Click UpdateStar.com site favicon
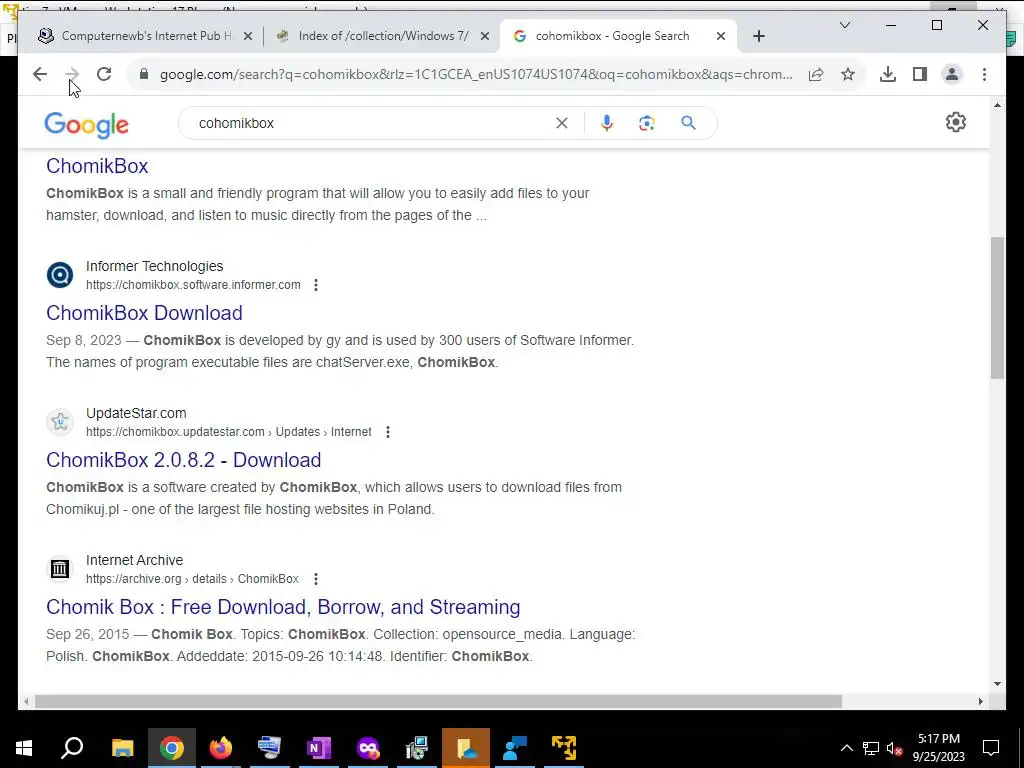Image resolution: width=1024 pixels, height=768 pixels. (x=60, y=422)
